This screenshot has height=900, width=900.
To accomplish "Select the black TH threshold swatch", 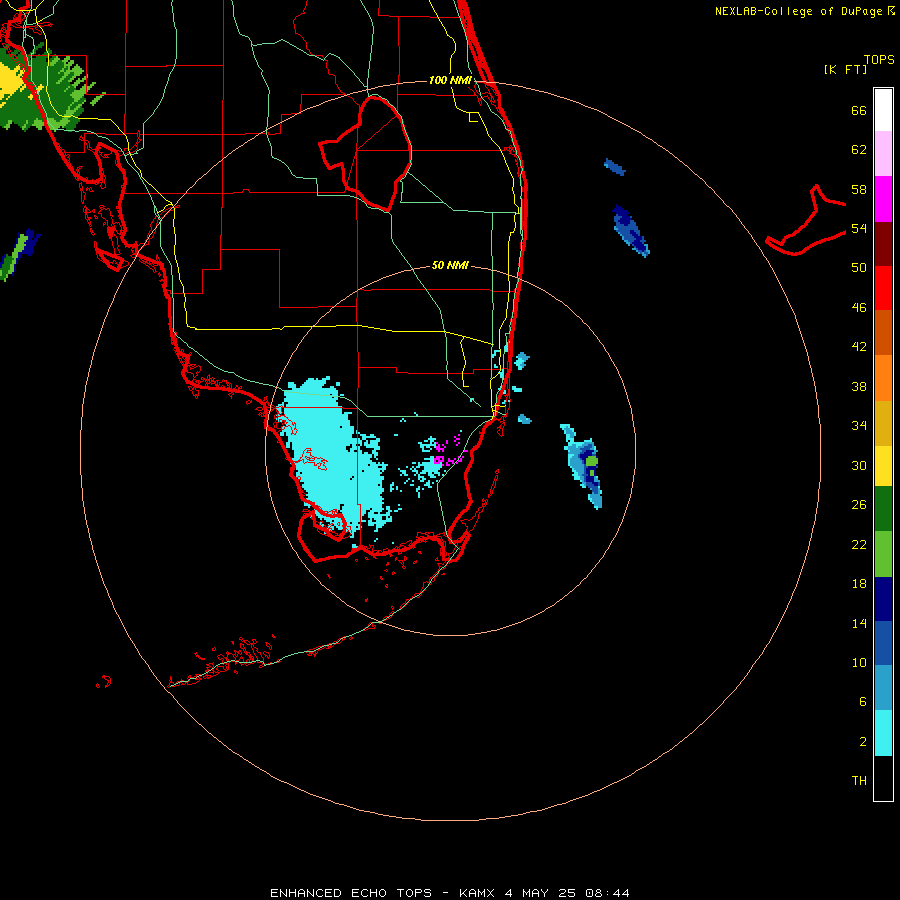I will [883, 778].
